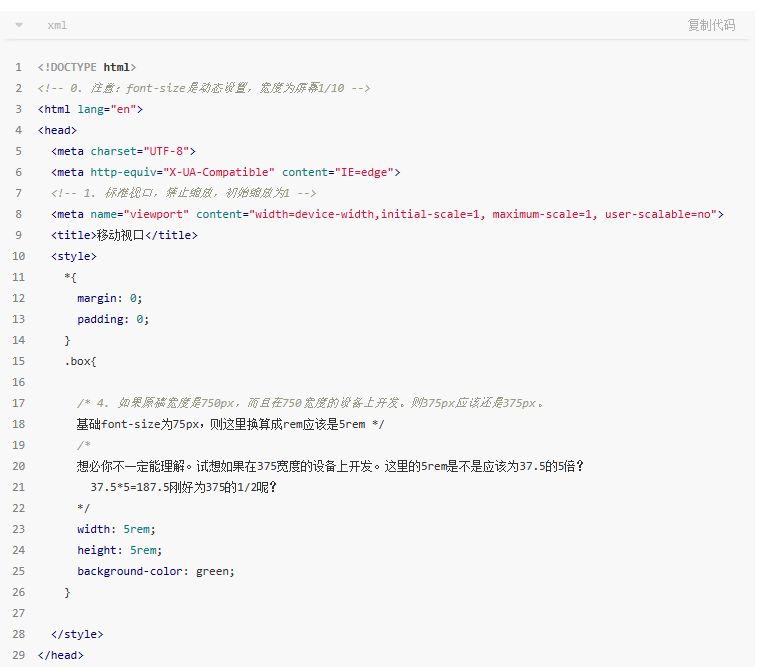Select the lang="en" attribute value
The width and height of the screenshot is (761, 667).
pos(123,109)
